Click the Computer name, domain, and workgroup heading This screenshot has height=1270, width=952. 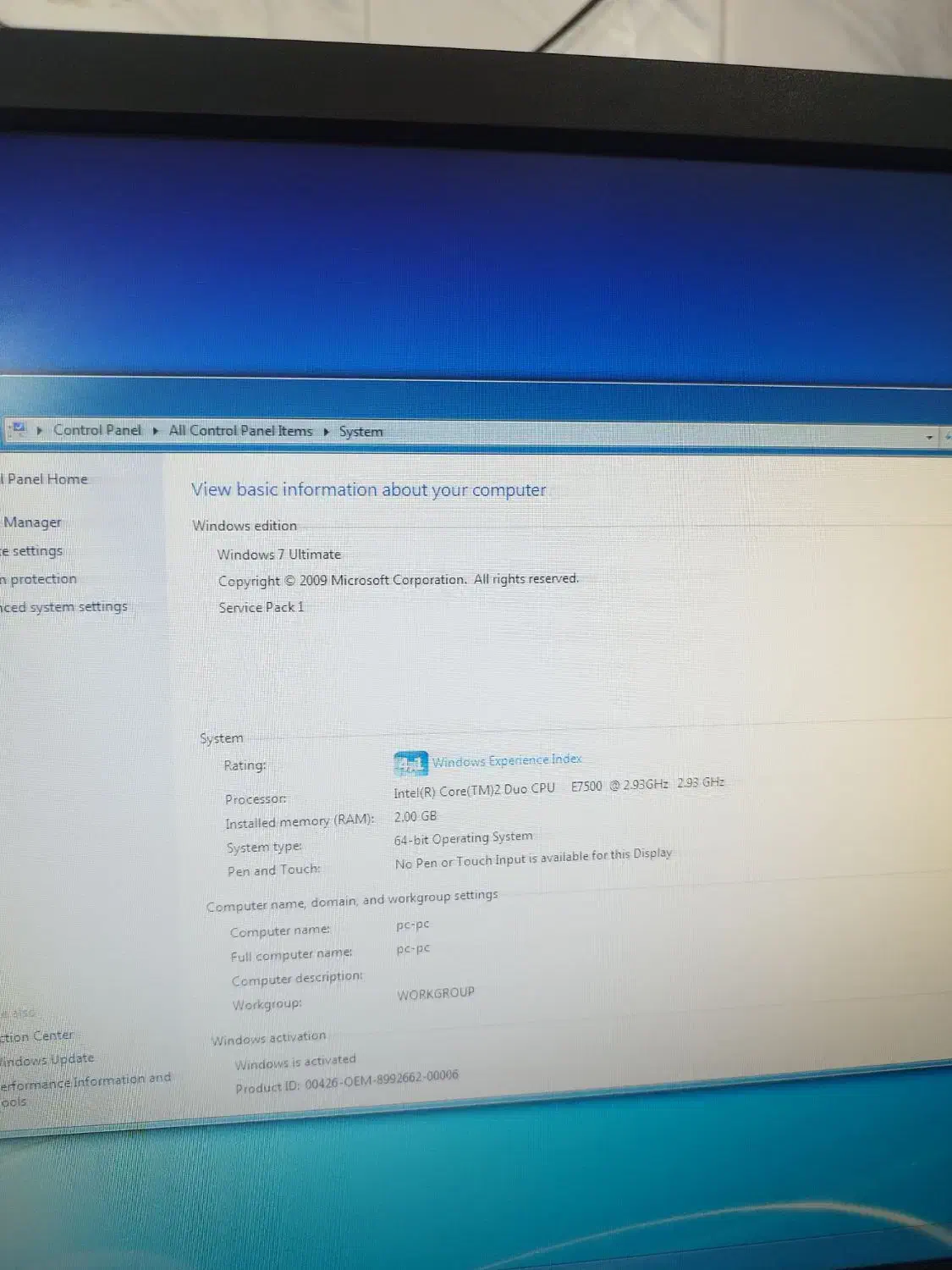(x=352, y=901)
